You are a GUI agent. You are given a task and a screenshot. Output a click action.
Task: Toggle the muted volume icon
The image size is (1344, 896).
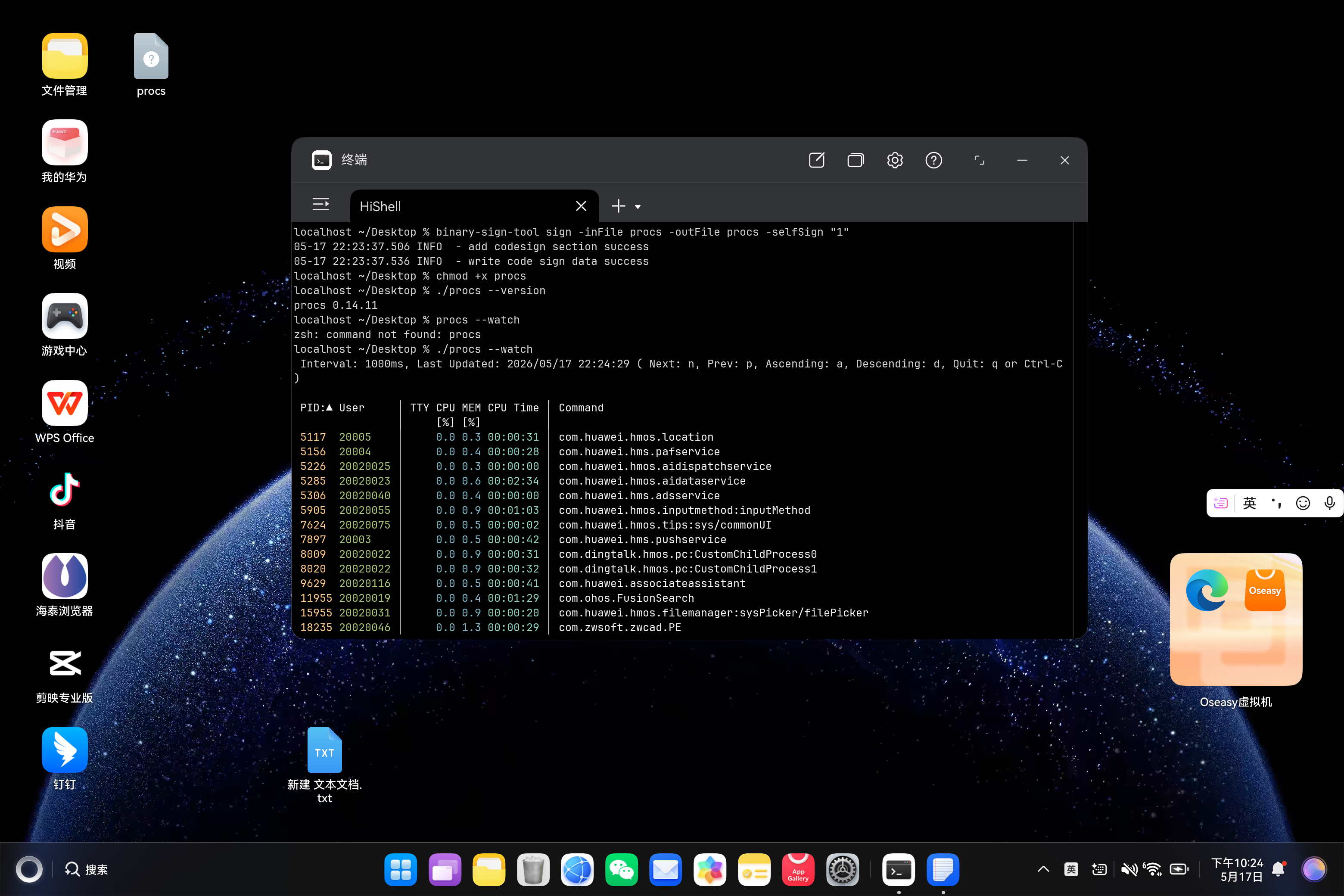point(1129,869)
